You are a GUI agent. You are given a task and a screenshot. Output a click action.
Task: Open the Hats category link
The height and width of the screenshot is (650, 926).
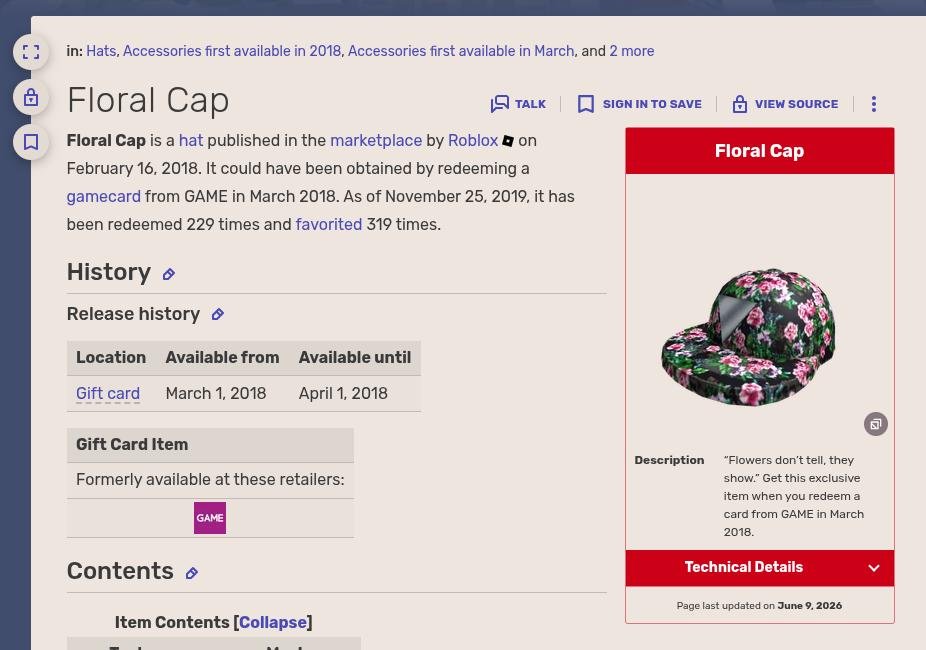[101, 51]
